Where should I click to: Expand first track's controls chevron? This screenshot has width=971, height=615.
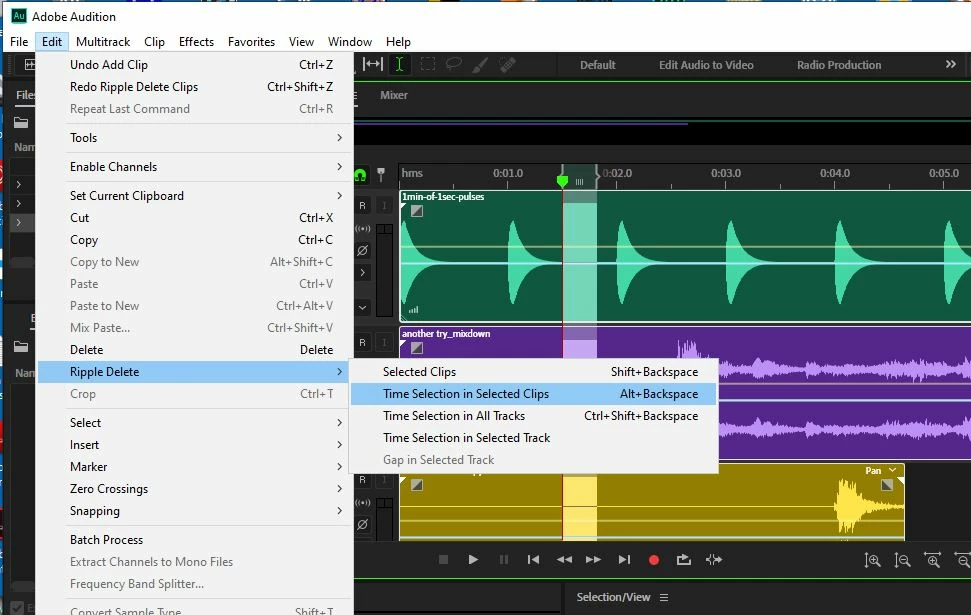tap(362, 273)
